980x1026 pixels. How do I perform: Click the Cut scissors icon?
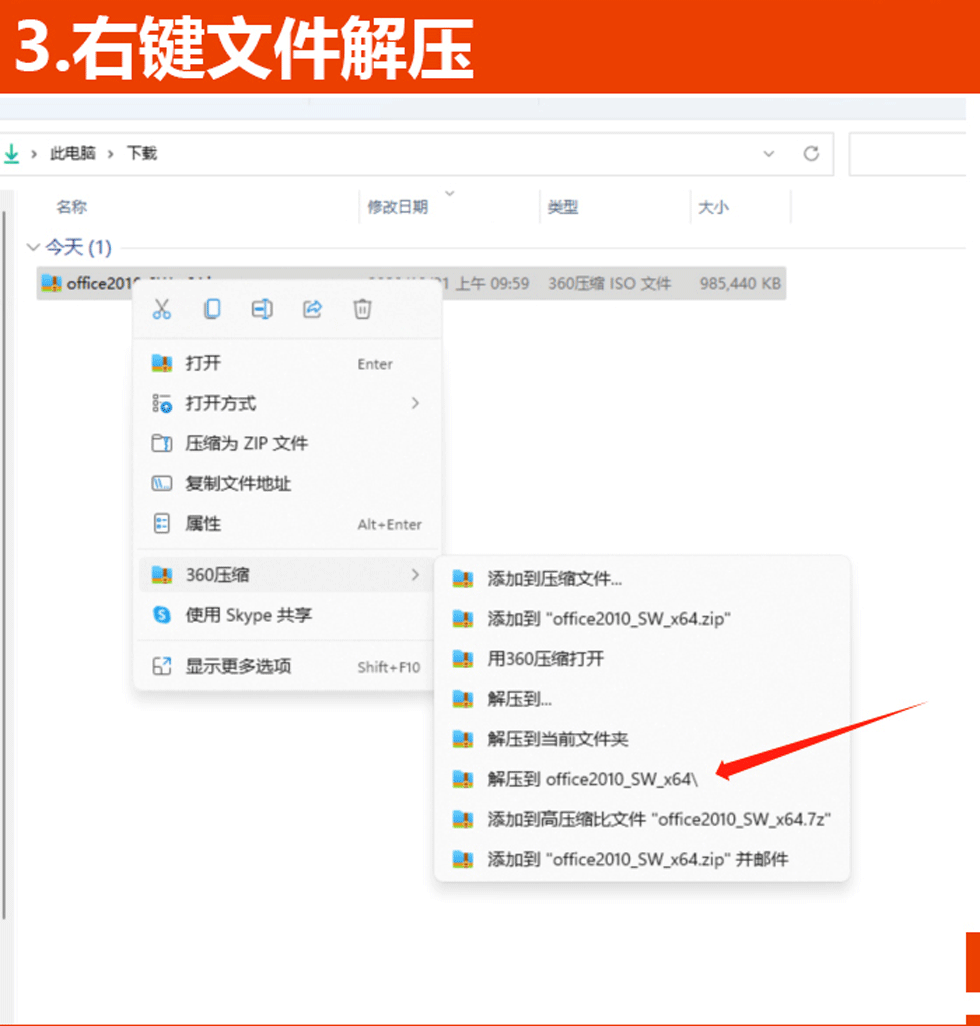click(162, 309)
